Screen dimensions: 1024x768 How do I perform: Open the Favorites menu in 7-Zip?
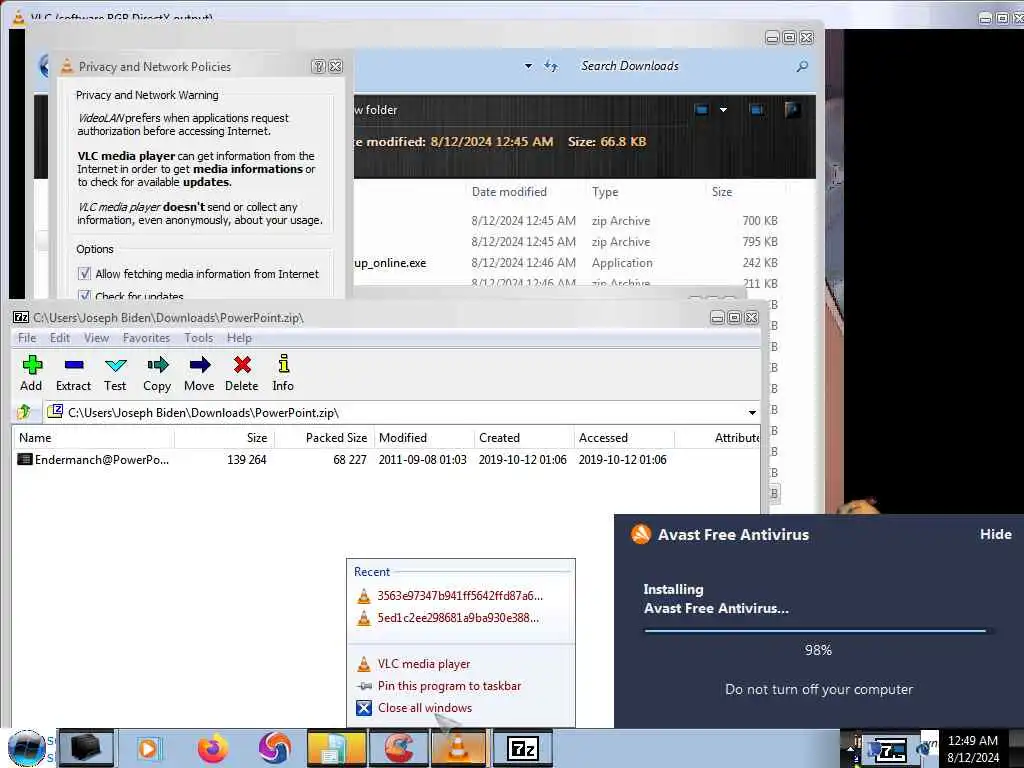pos(146,338)
